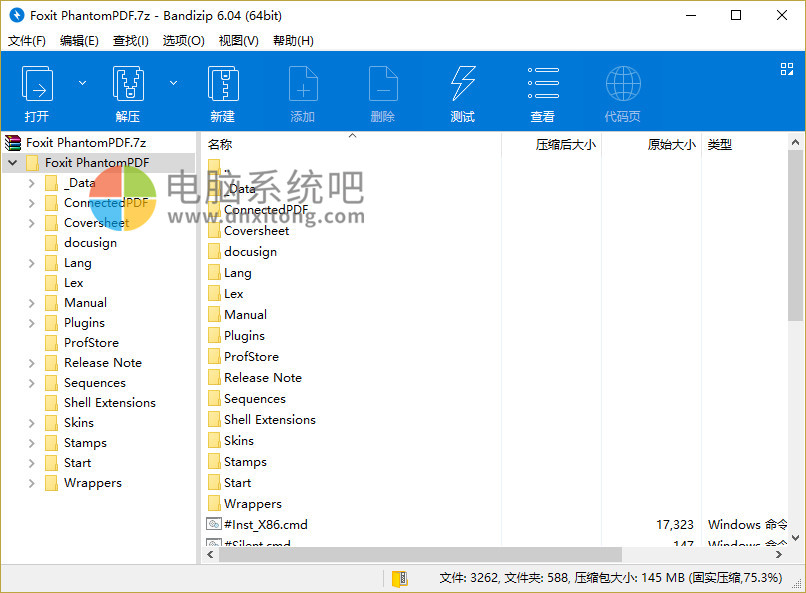This screenshot has height=593, width=806.
Task: Click the Delete (删除) toolbar icon
Action: [x=383, y=84]
